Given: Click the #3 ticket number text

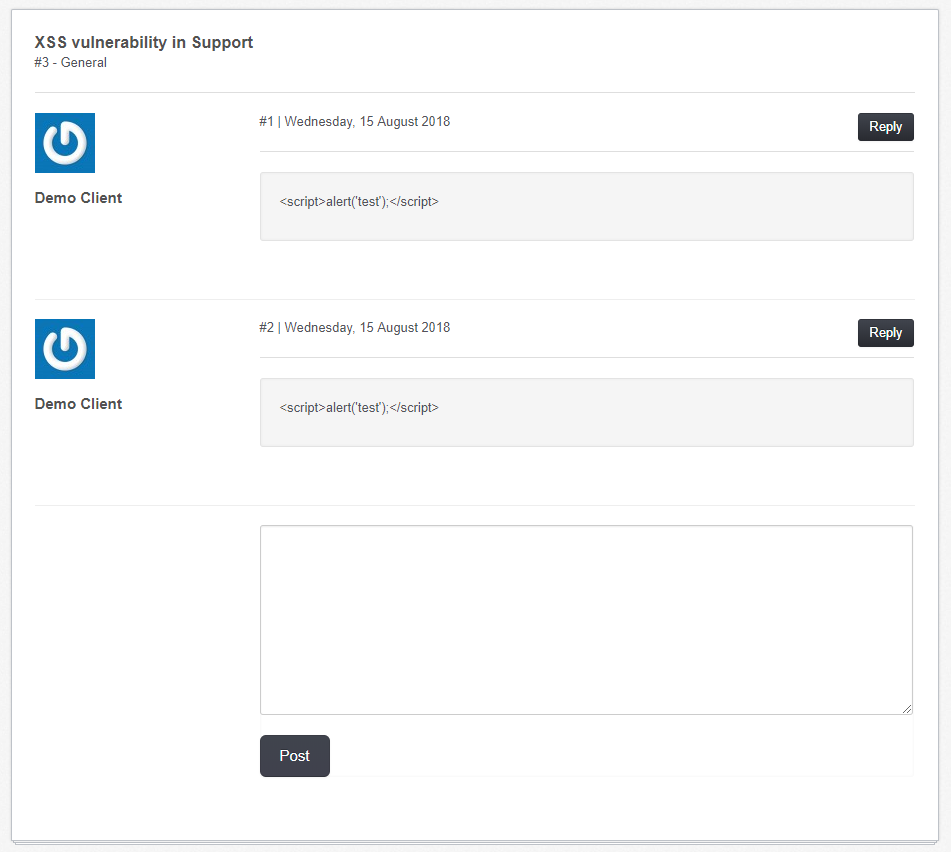Looking at the screenshot, I should pyautogui.click(x=42, y=62).
